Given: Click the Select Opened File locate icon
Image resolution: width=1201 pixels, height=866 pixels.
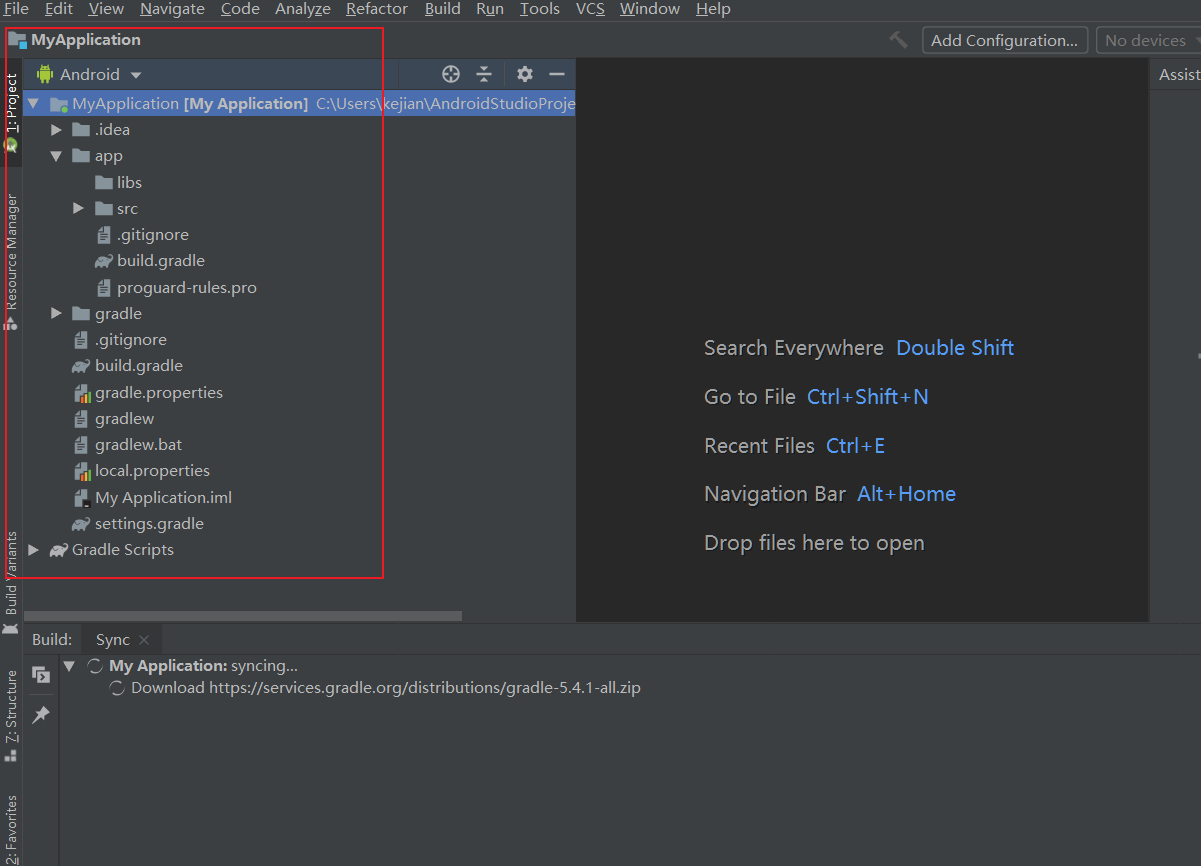Looking at the screenshot, I should [x=451, y=74].
